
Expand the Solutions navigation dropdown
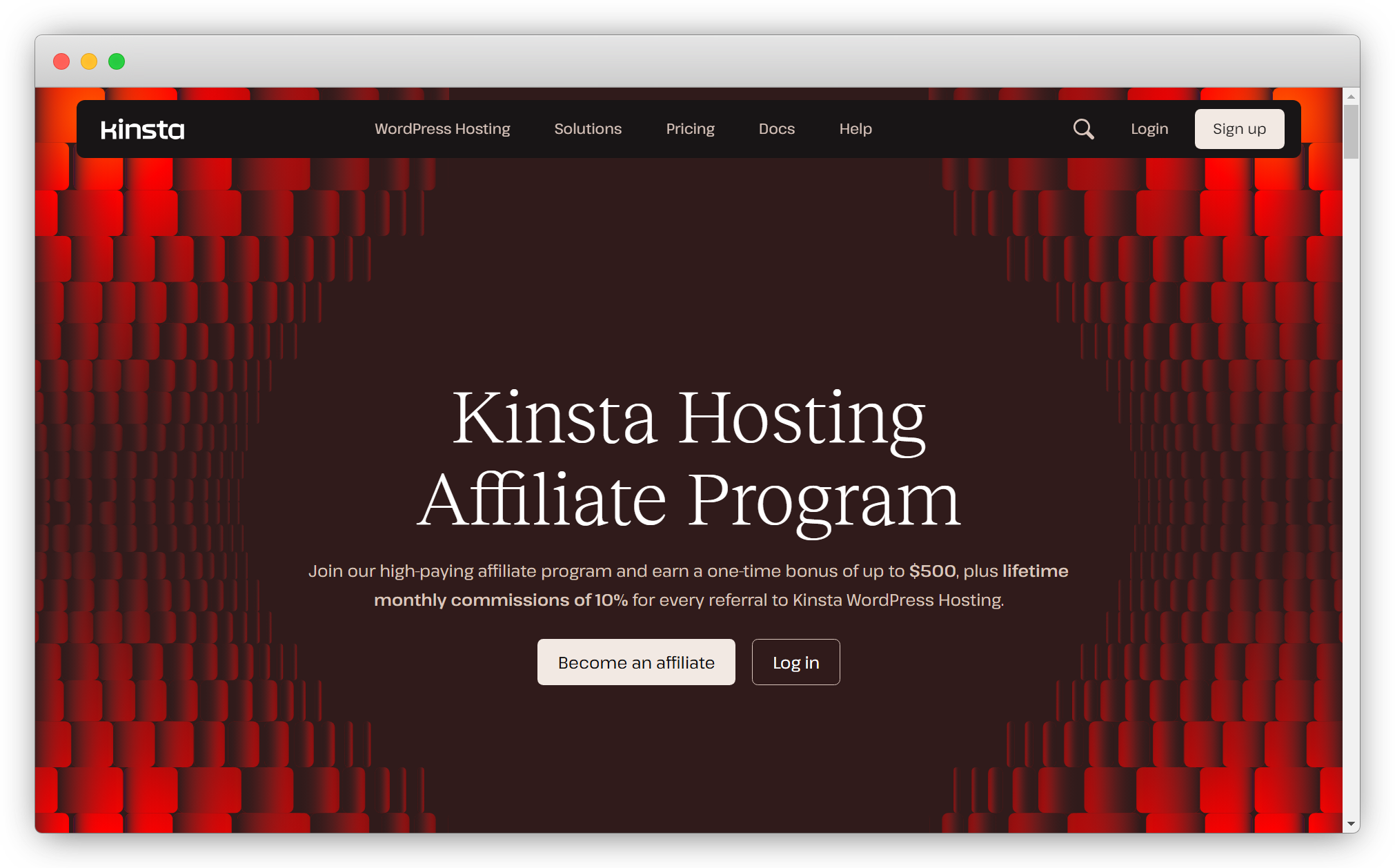pos(588,128)
